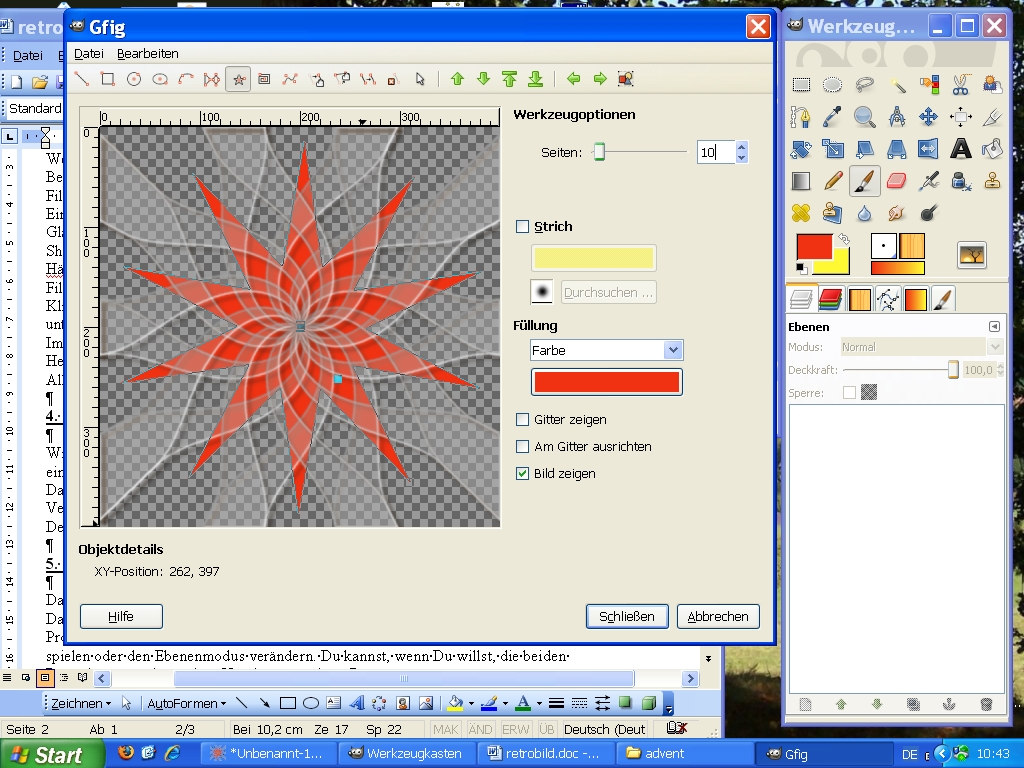Switch to the Ebenen layers tab

click(x=801, y=299)
